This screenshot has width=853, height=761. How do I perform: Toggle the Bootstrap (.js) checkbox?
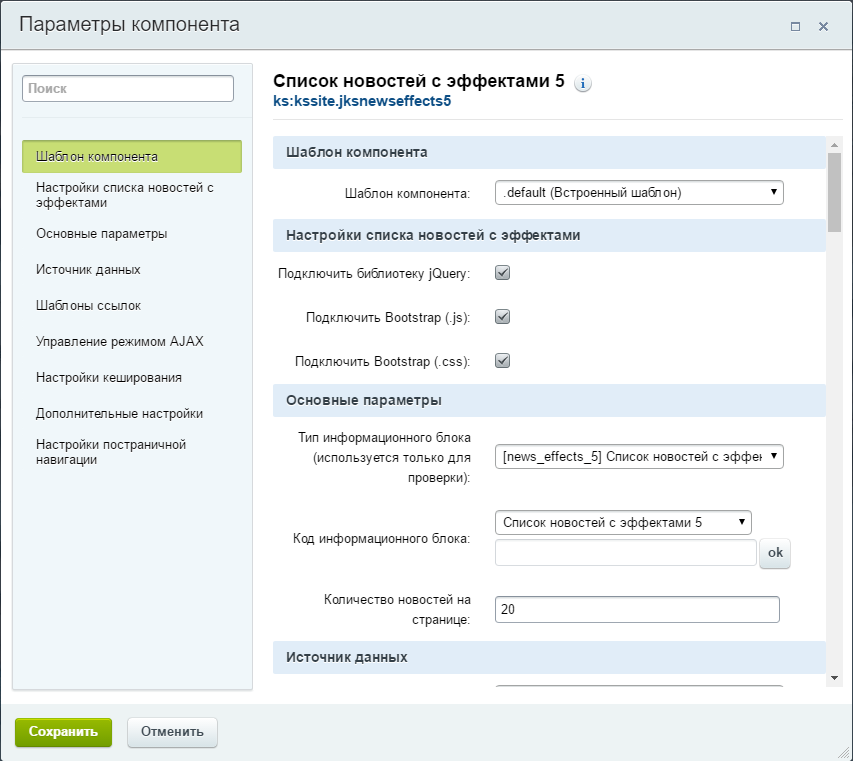(x=502, y=317)
